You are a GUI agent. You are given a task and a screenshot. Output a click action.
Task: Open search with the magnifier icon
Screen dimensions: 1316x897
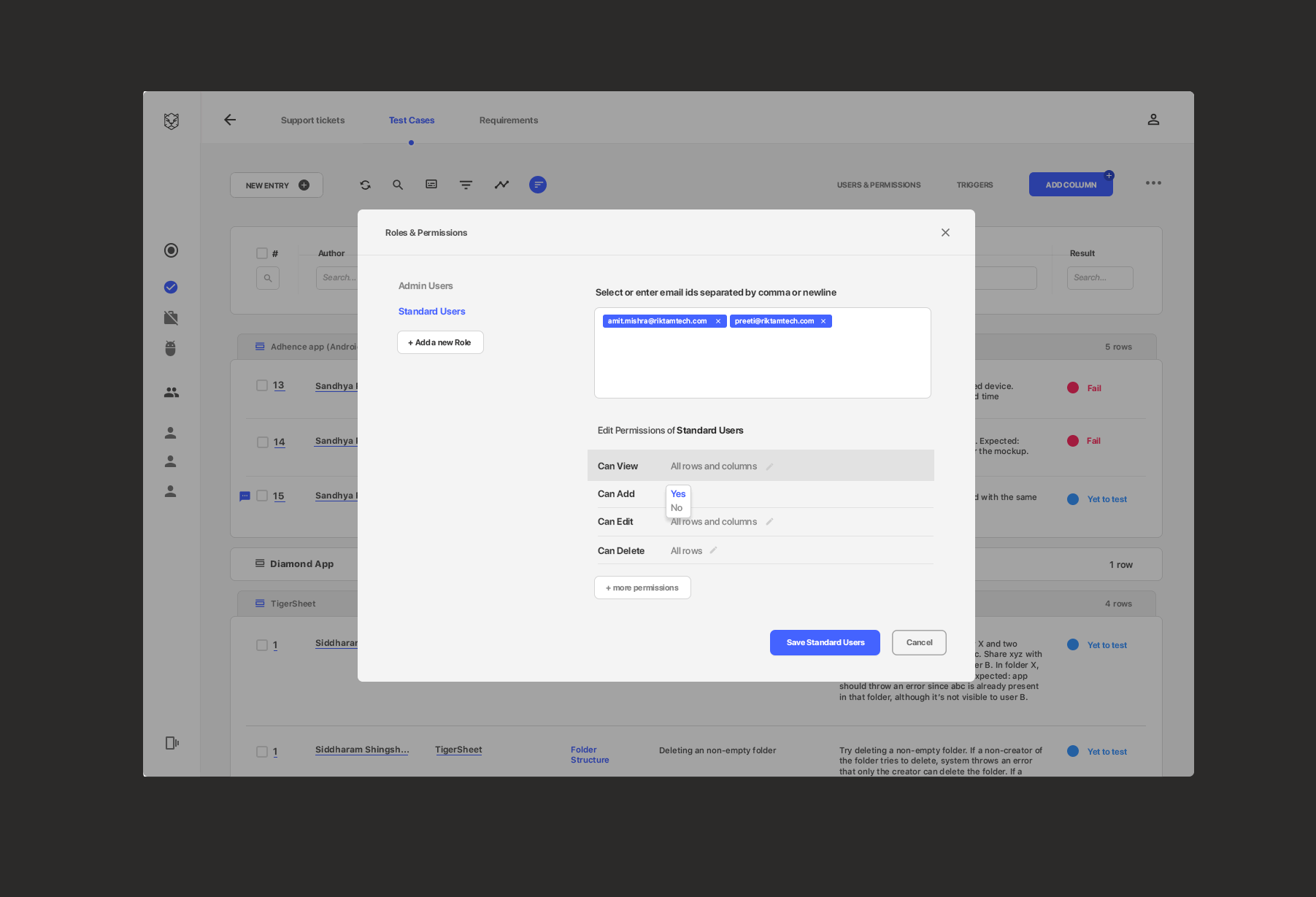click(x=398, y=185)
